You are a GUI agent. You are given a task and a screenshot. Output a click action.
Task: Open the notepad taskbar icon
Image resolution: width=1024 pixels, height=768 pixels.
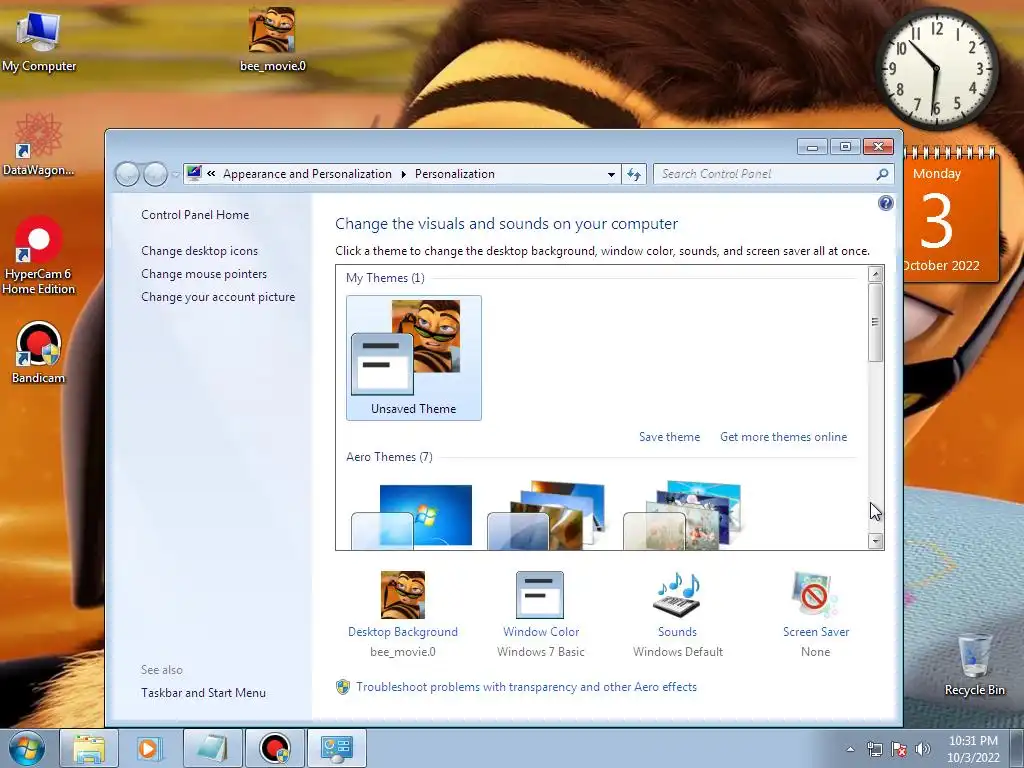click(212, 748)
